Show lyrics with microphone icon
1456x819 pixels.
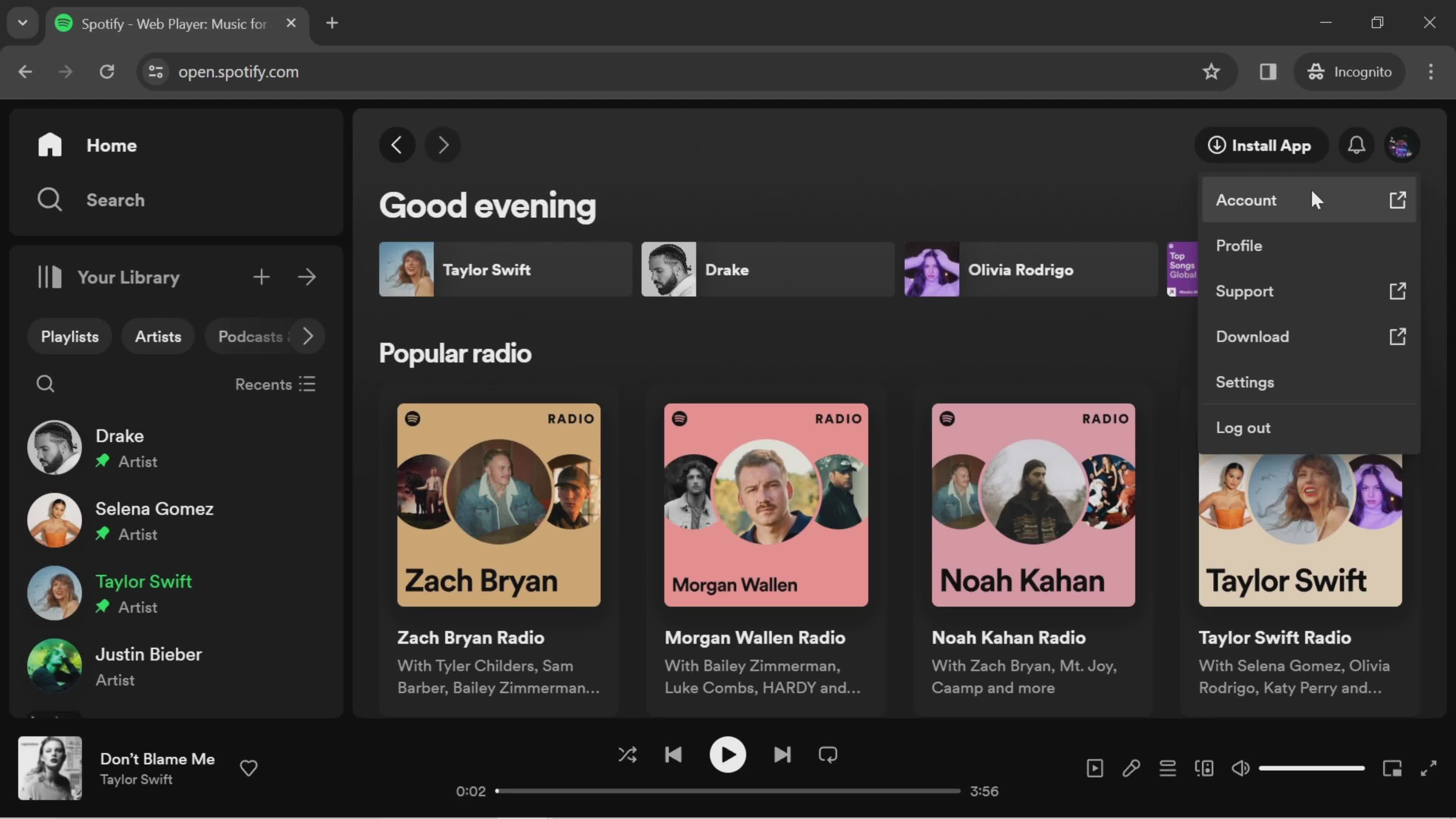[x=1131, y=768]
